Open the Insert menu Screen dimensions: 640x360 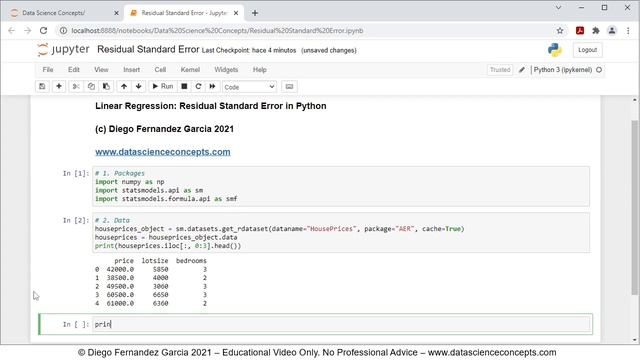[x=131, y=70]
